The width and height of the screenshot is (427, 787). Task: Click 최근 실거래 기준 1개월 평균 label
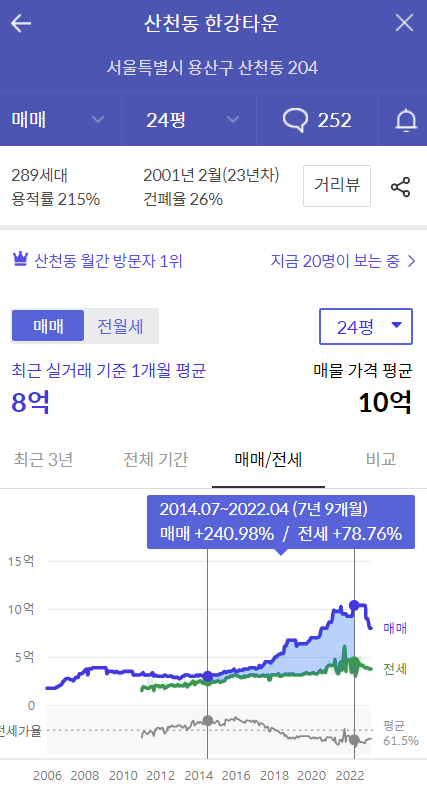tap(108, 371)
